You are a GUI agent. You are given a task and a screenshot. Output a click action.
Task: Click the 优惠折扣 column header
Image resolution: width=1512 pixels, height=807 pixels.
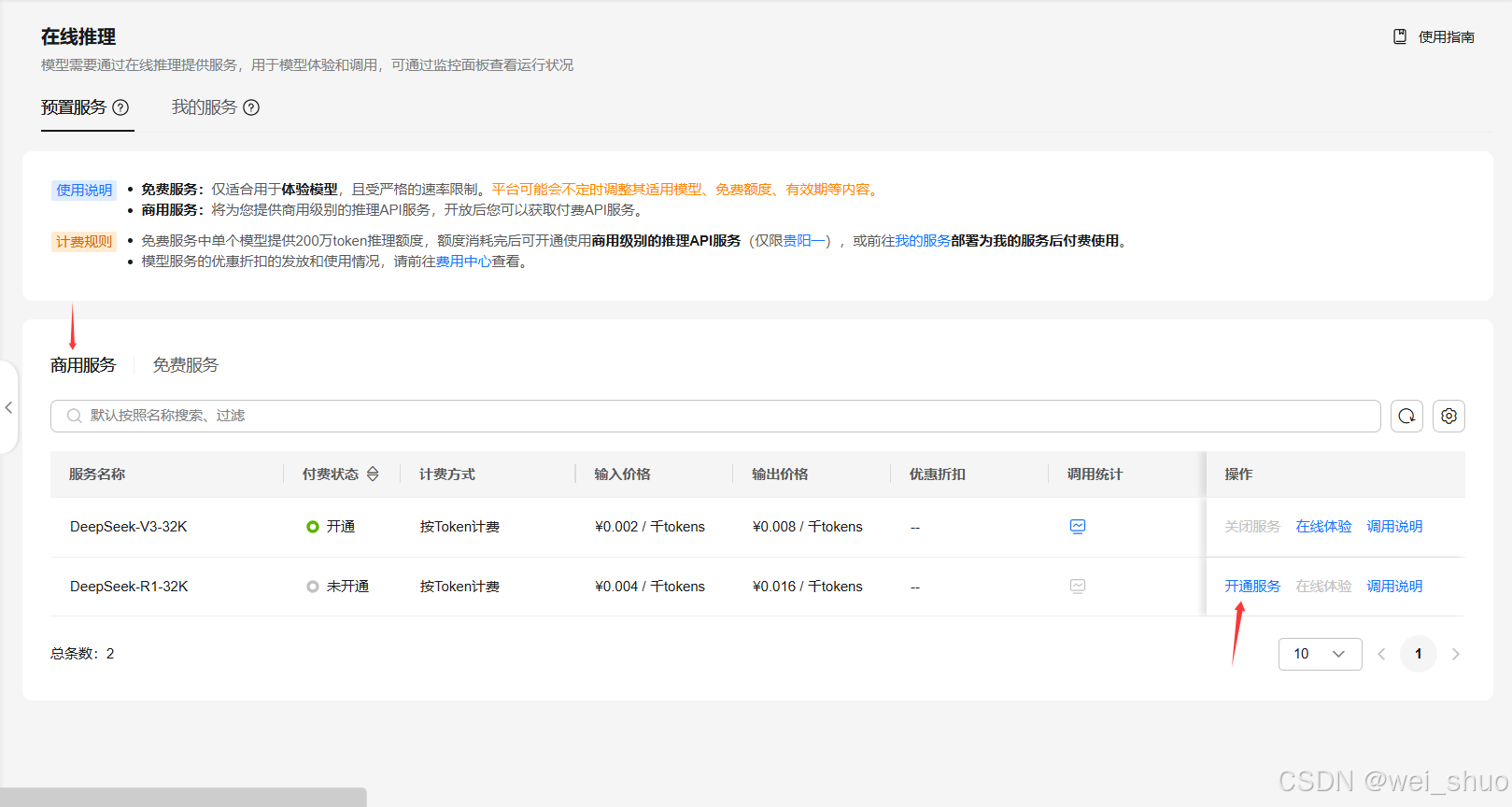pos(938,474)
